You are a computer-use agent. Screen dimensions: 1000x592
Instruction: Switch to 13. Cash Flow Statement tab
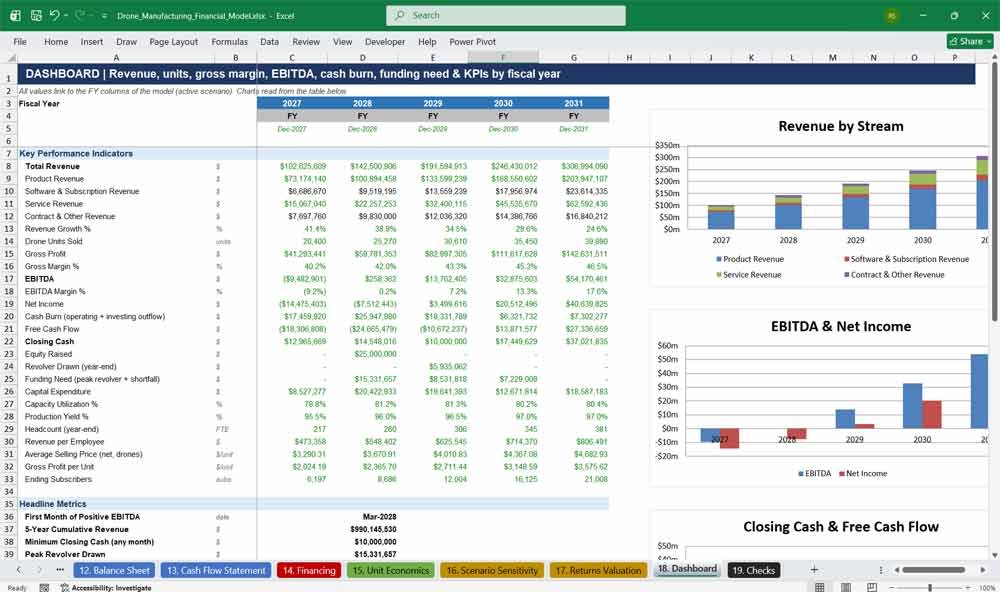pos(216,570)
